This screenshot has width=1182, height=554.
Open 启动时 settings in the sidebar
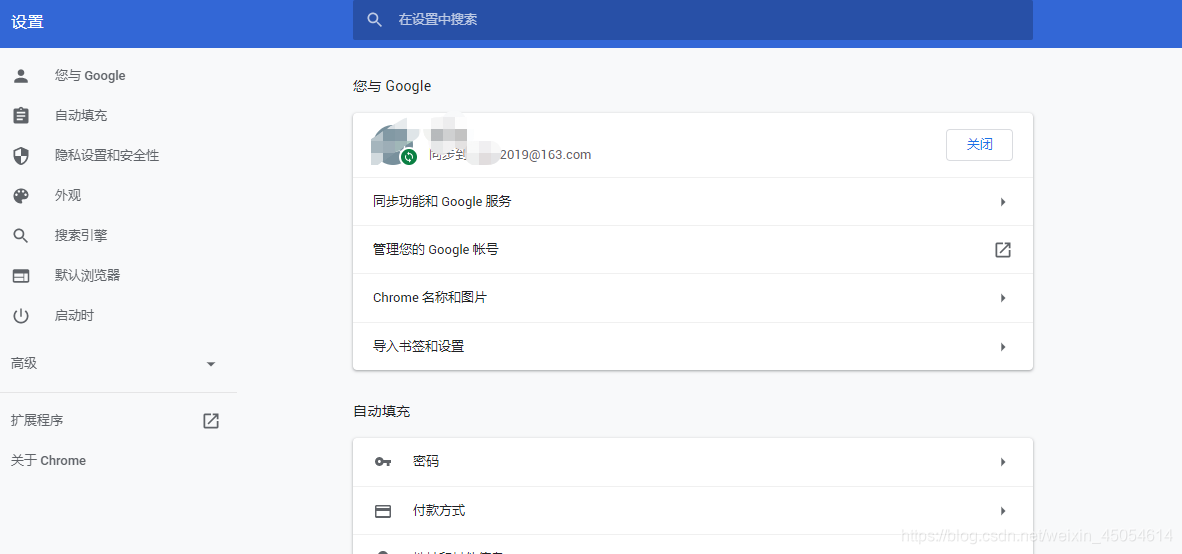[74, 315]
